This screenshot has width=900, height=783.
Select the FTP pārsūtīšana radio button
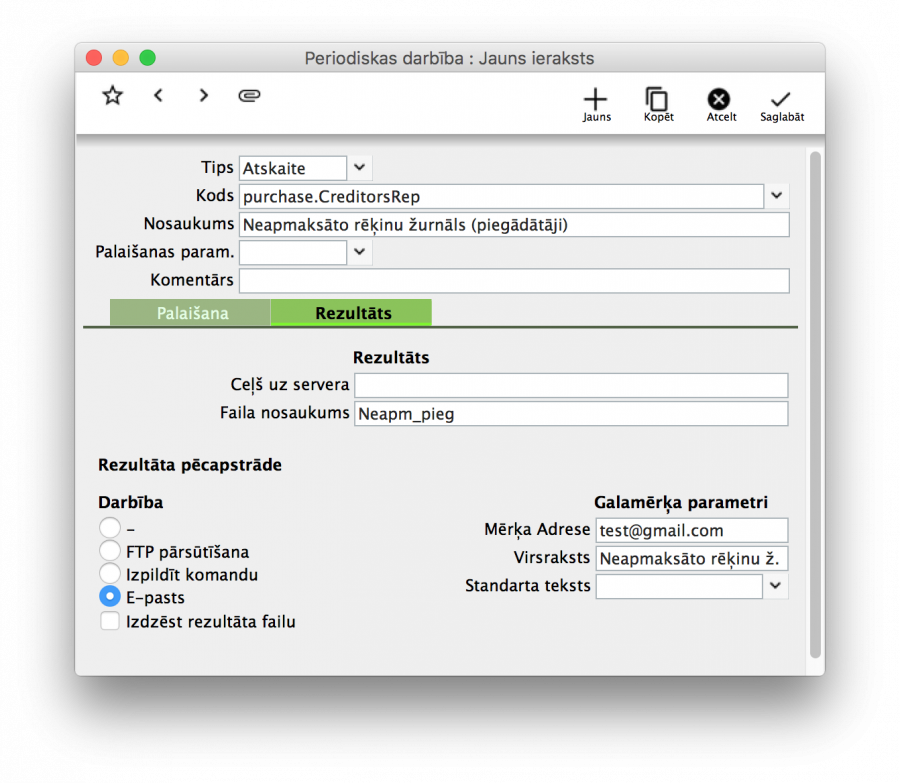click(110, 551)
